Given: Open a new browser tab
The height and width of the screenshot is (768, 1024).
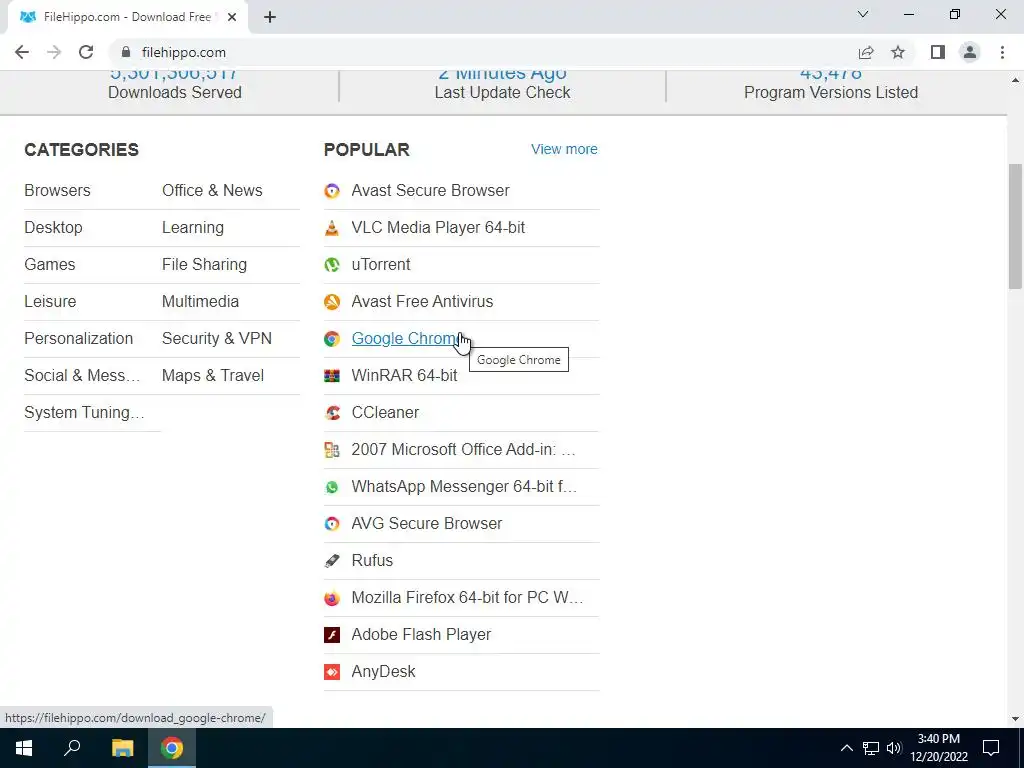Looking at the screenshot, I should pyautogui.click(x=270, y=17).
